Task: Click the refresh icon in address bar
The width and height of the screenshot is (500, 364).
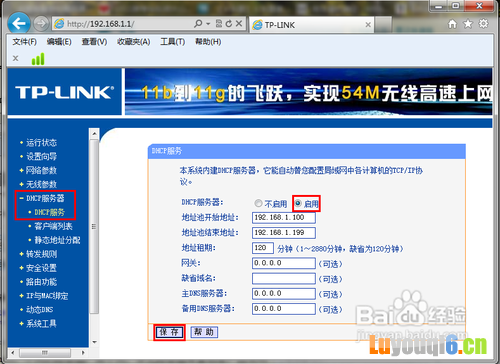Action: point(229,24)
